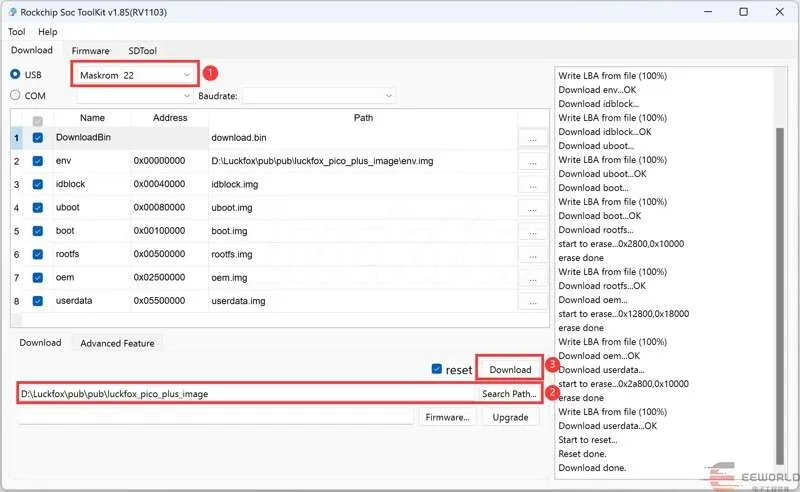Viewport: 800px width, 492px height.
Task: Open the Advanced Feature tab
Action: 117,343
